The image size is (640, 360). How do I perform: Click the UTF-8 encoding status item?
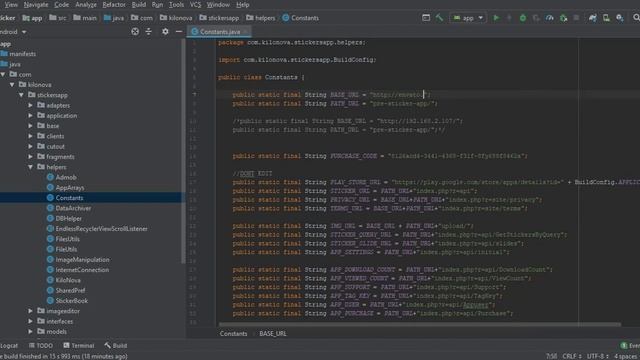[598, 356]
